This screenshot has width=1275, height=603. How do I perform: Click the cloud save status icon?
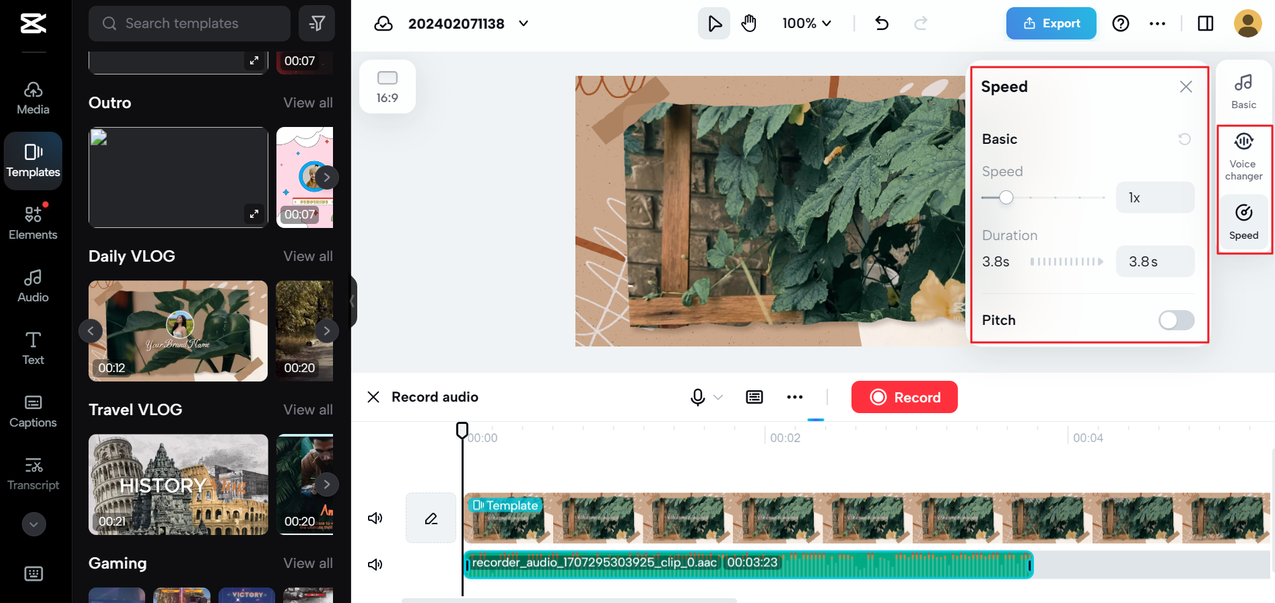(383, 23)
